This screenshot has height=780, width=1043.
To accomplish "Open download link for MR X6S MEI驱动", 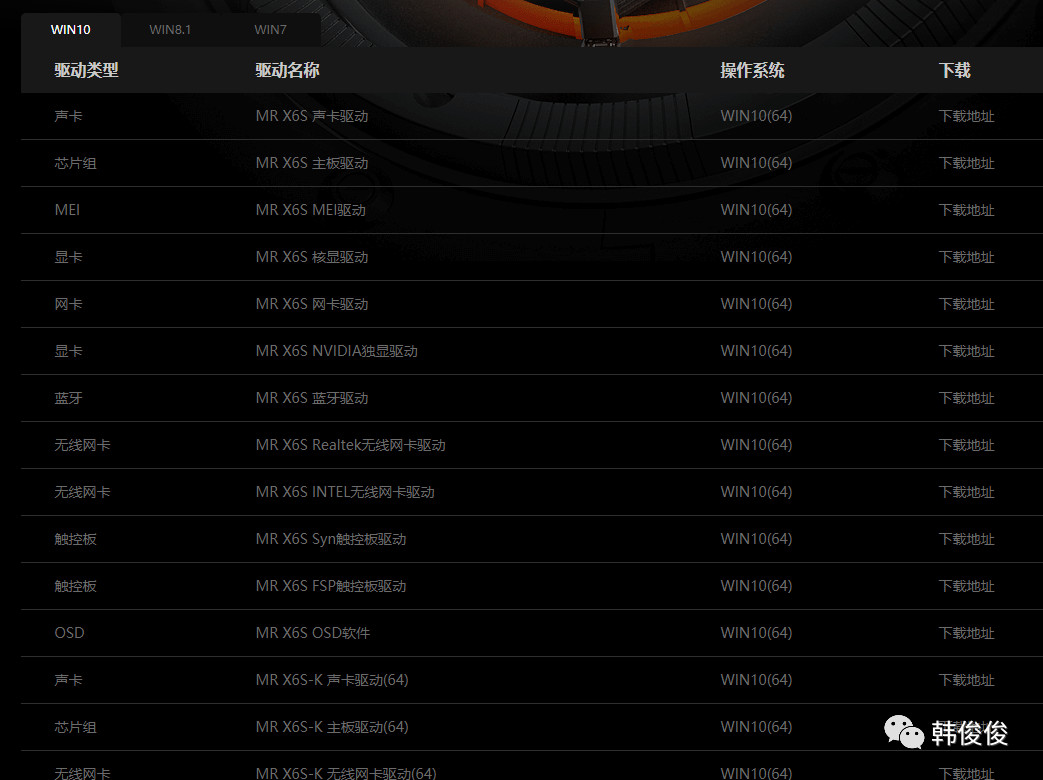I will 966,210.
